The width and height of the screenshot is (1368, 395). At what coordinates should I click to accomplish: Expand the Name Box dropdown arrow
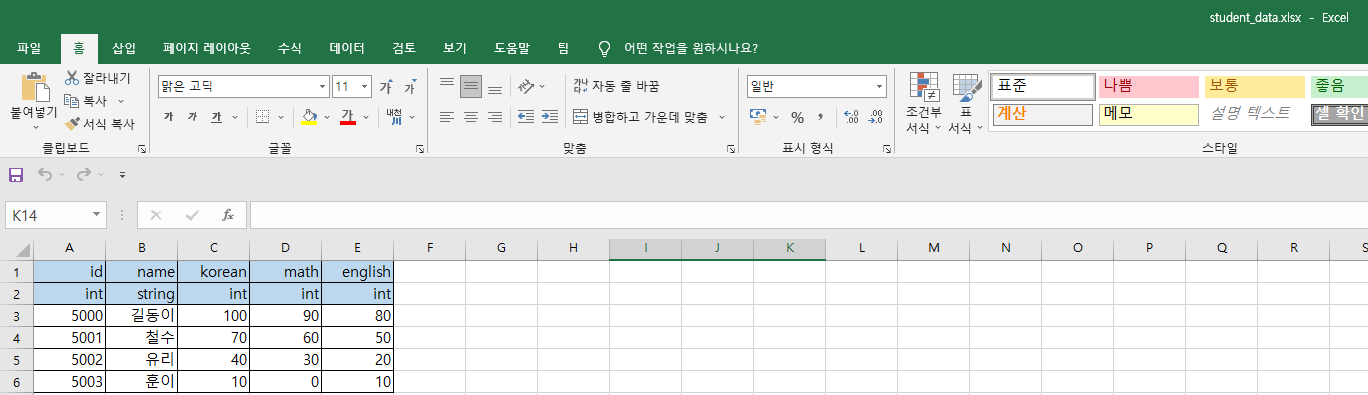(96, 215)
